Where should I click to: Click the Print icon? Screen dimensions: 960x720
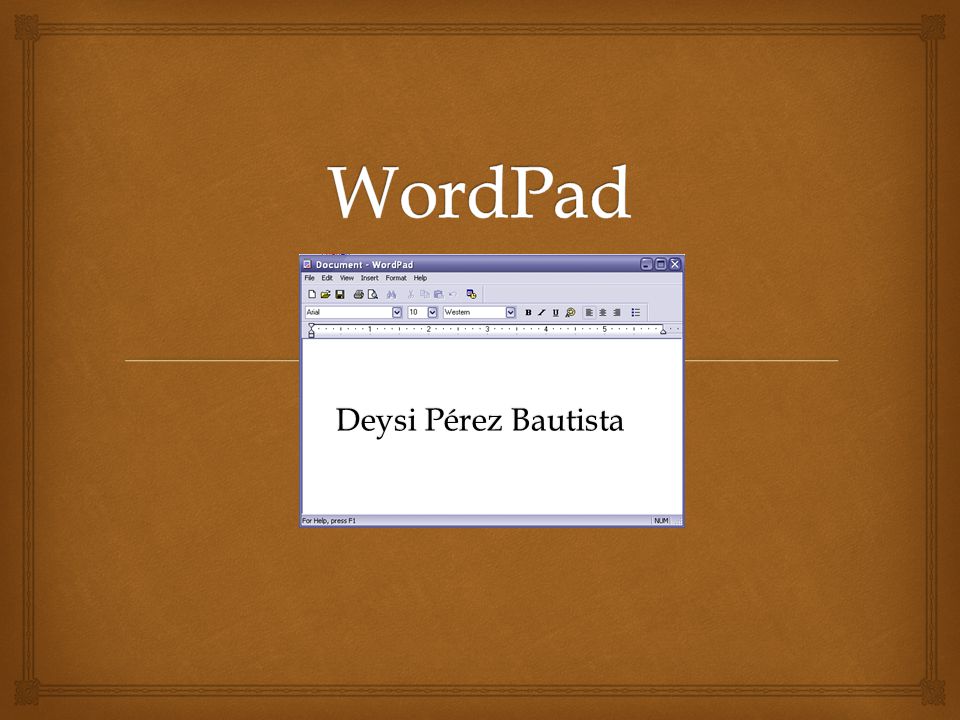(358, 294)
